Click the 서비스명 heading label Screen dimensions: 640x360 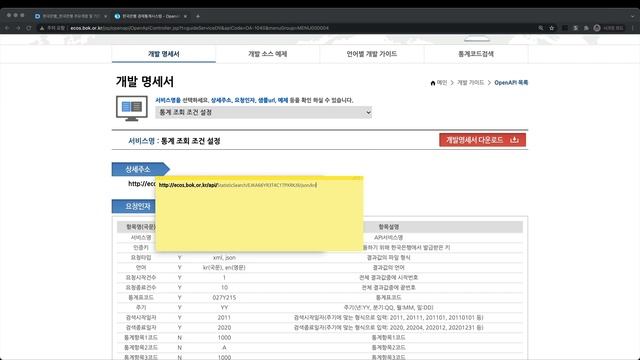141,141
